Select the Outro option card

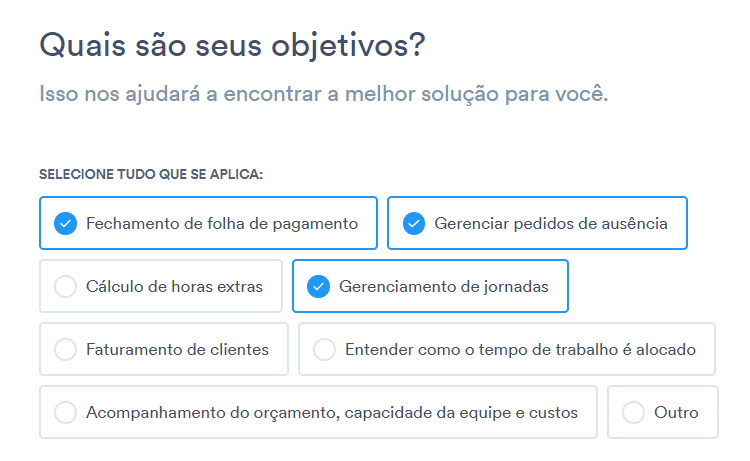pos(663,412)
